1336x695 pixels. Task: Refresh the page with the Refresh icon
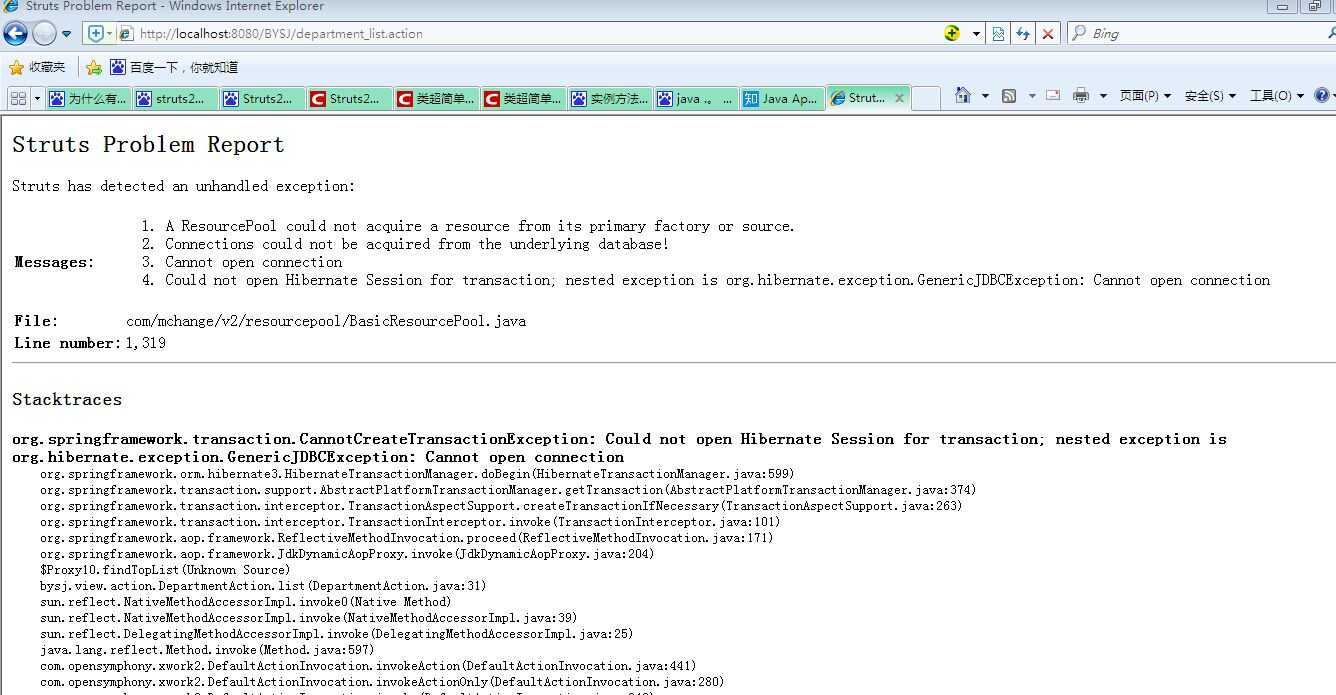point(1023,33)
